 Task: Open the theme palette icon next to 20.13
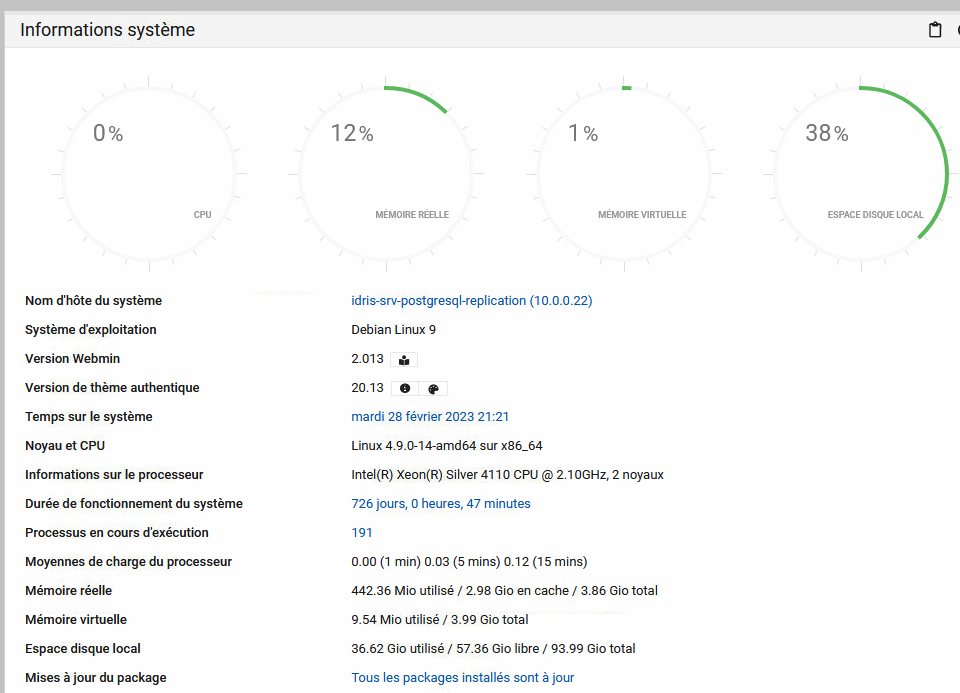tap(433, 389)
